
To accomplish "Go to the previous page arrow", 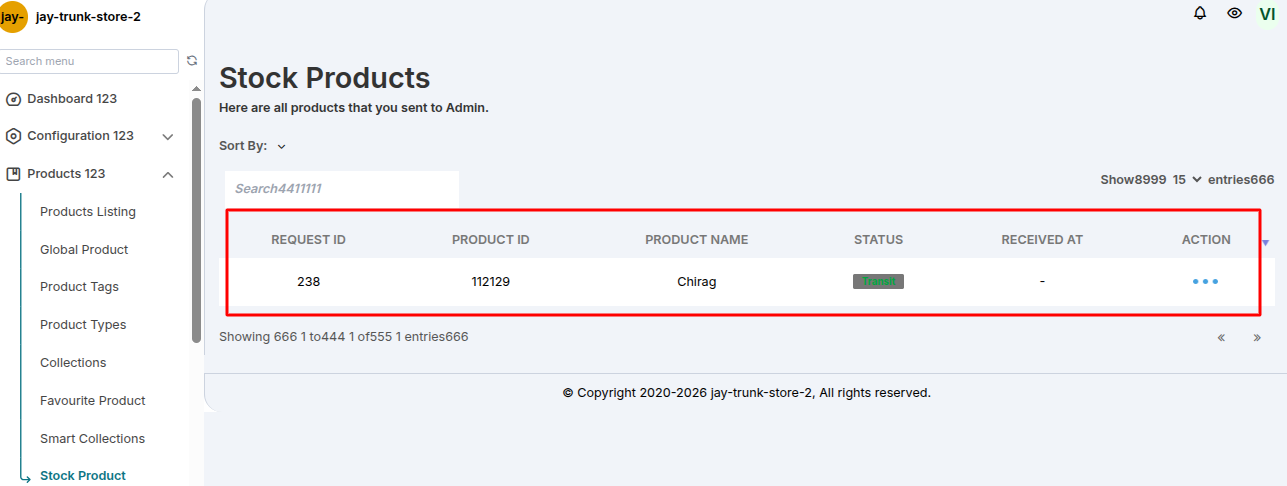I will click(1221, 338).
